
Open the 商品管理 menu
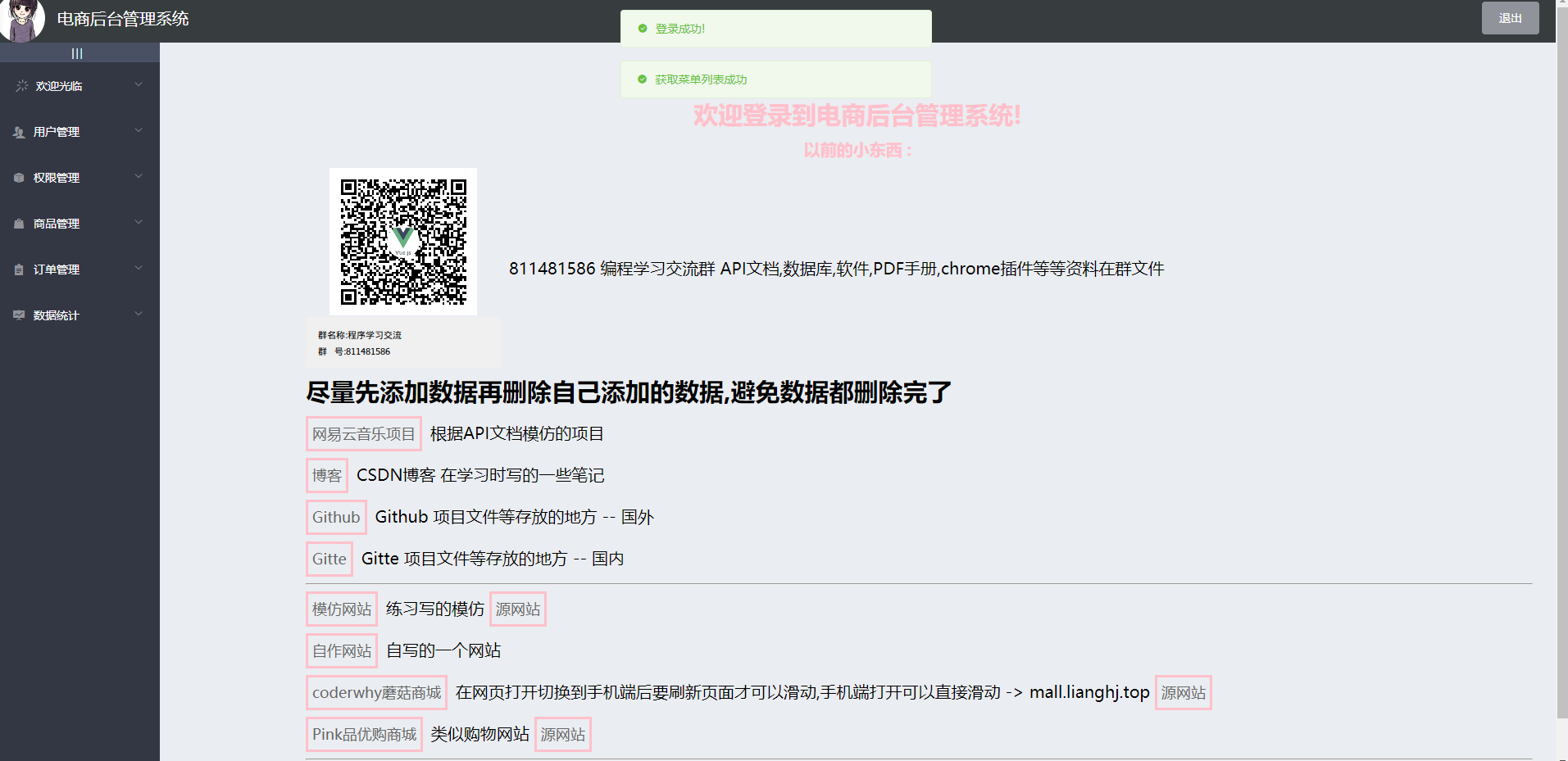[80, 223]
